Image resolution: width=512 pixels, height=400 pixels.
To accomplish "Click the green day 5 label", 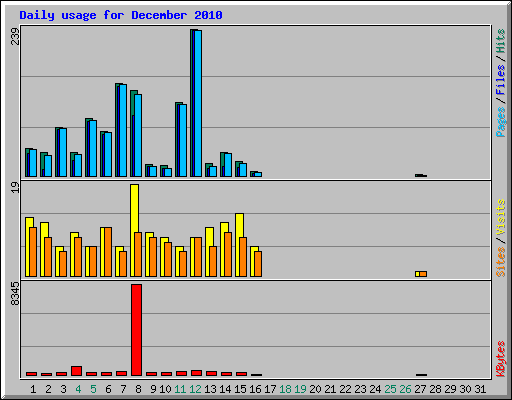I will pos(93,389).
